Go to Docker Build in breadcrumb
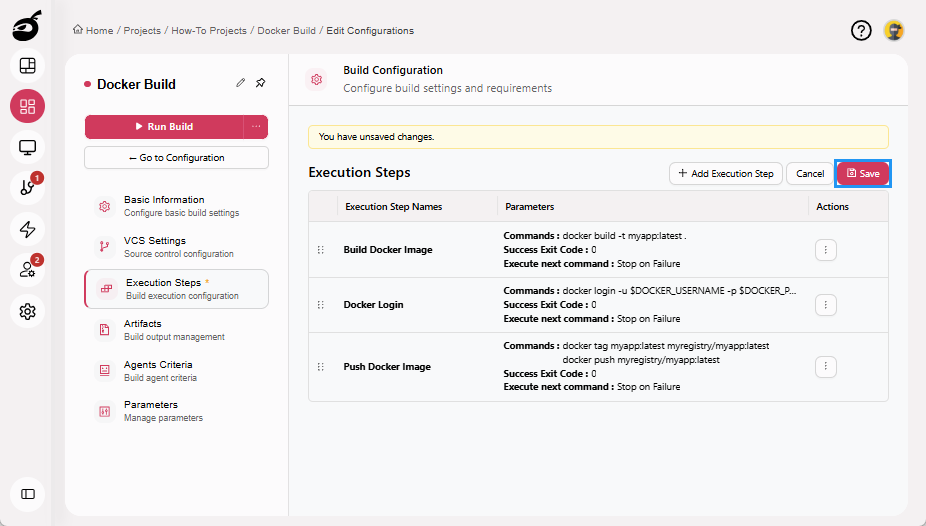The height and width of the screenshot is (526, 926). pyautogui.click(x=286, y=30)
